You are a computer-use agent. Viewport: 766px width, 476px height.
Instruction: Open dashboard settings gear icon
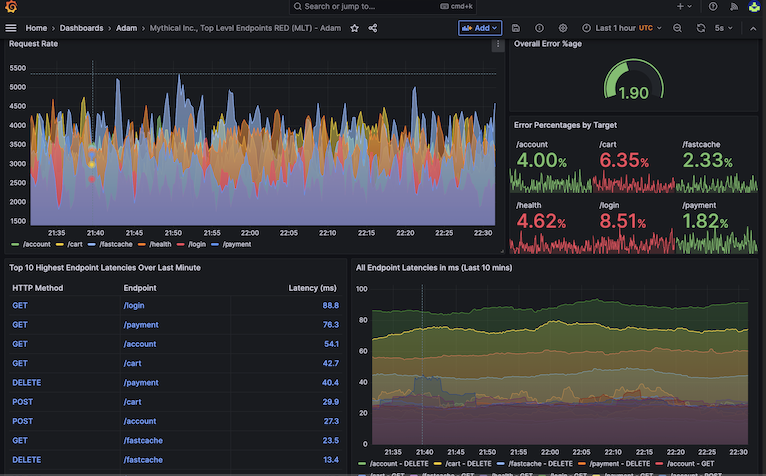563,28
